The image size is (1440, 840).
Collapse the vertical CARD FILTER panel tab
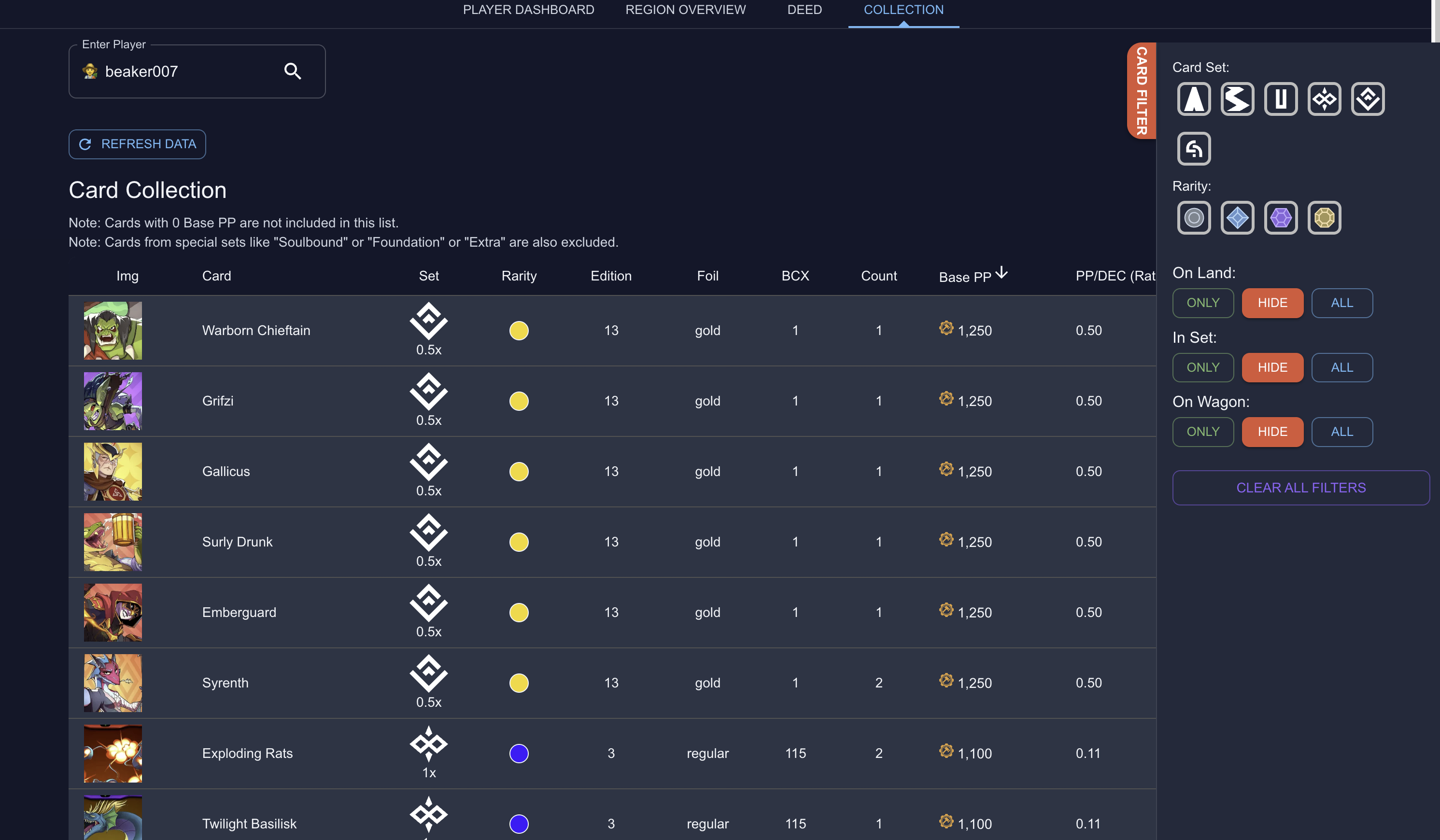[x=1141, y=91]
